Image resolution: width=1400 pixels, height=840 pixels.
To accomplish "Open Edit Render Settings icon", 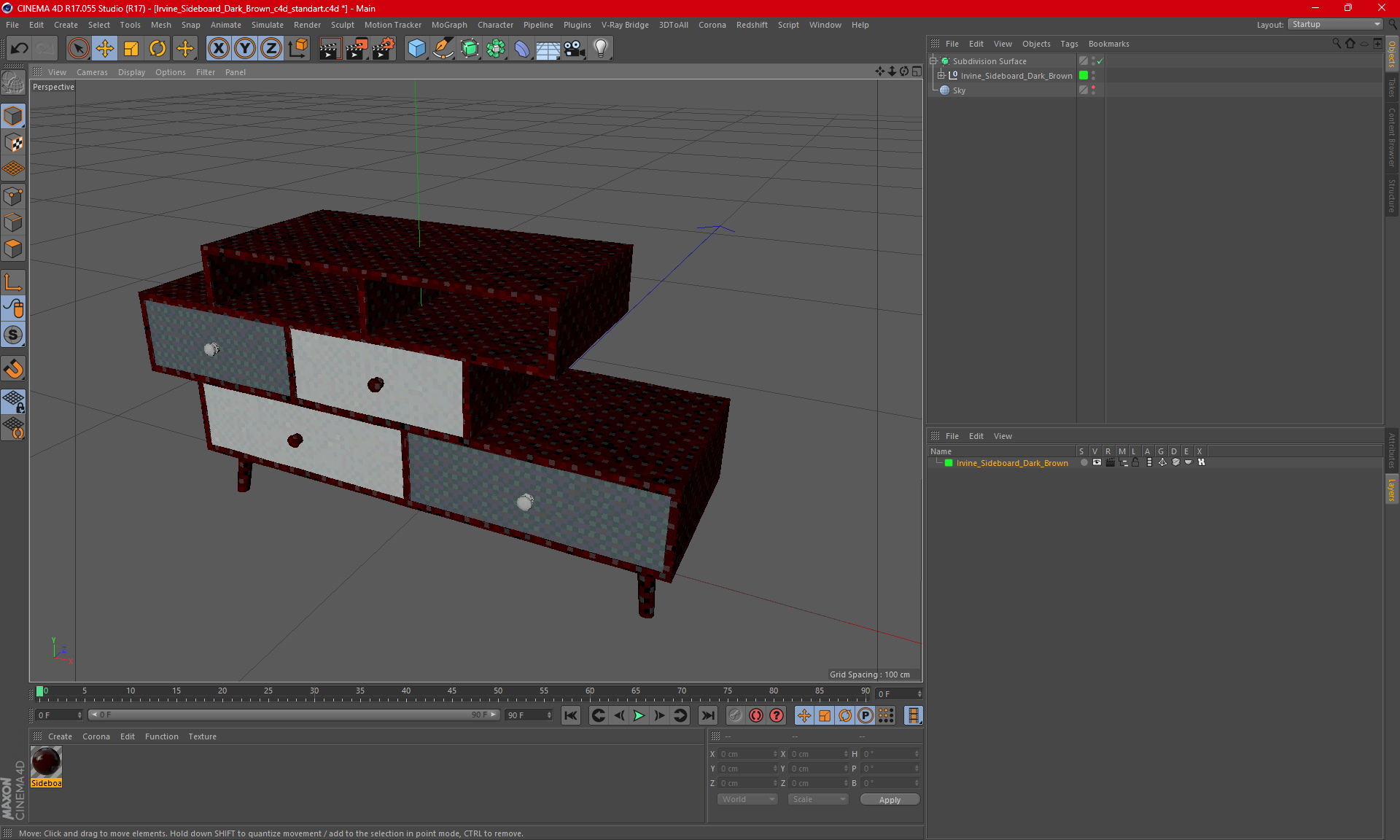I will (x=383, y=49).
